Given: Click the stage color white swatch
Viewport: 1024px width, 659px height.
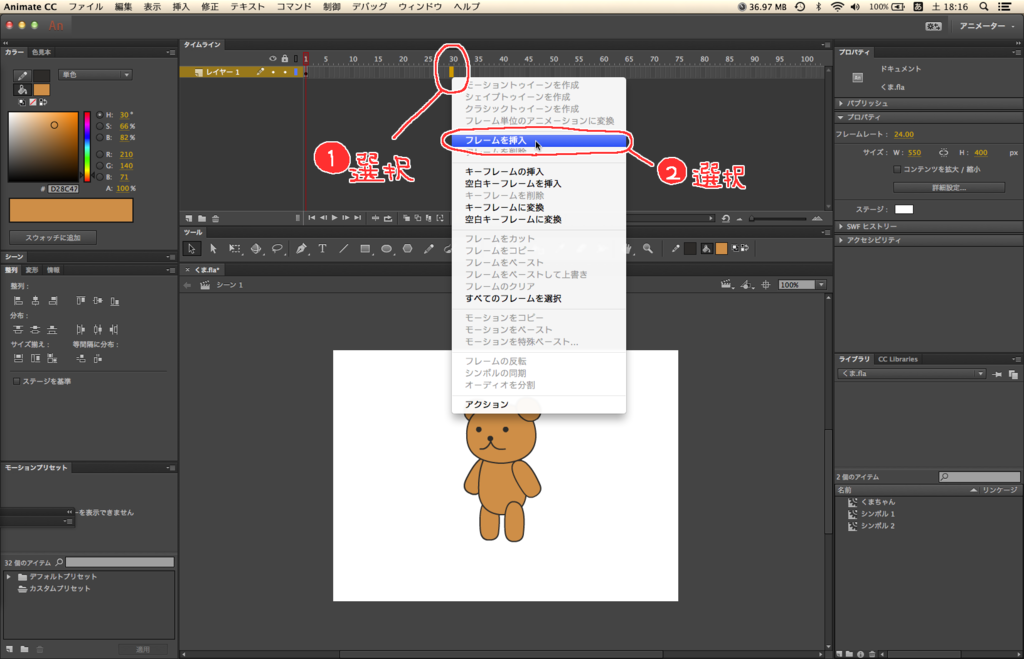Looking at the screenshot, I should coord(904,210).
